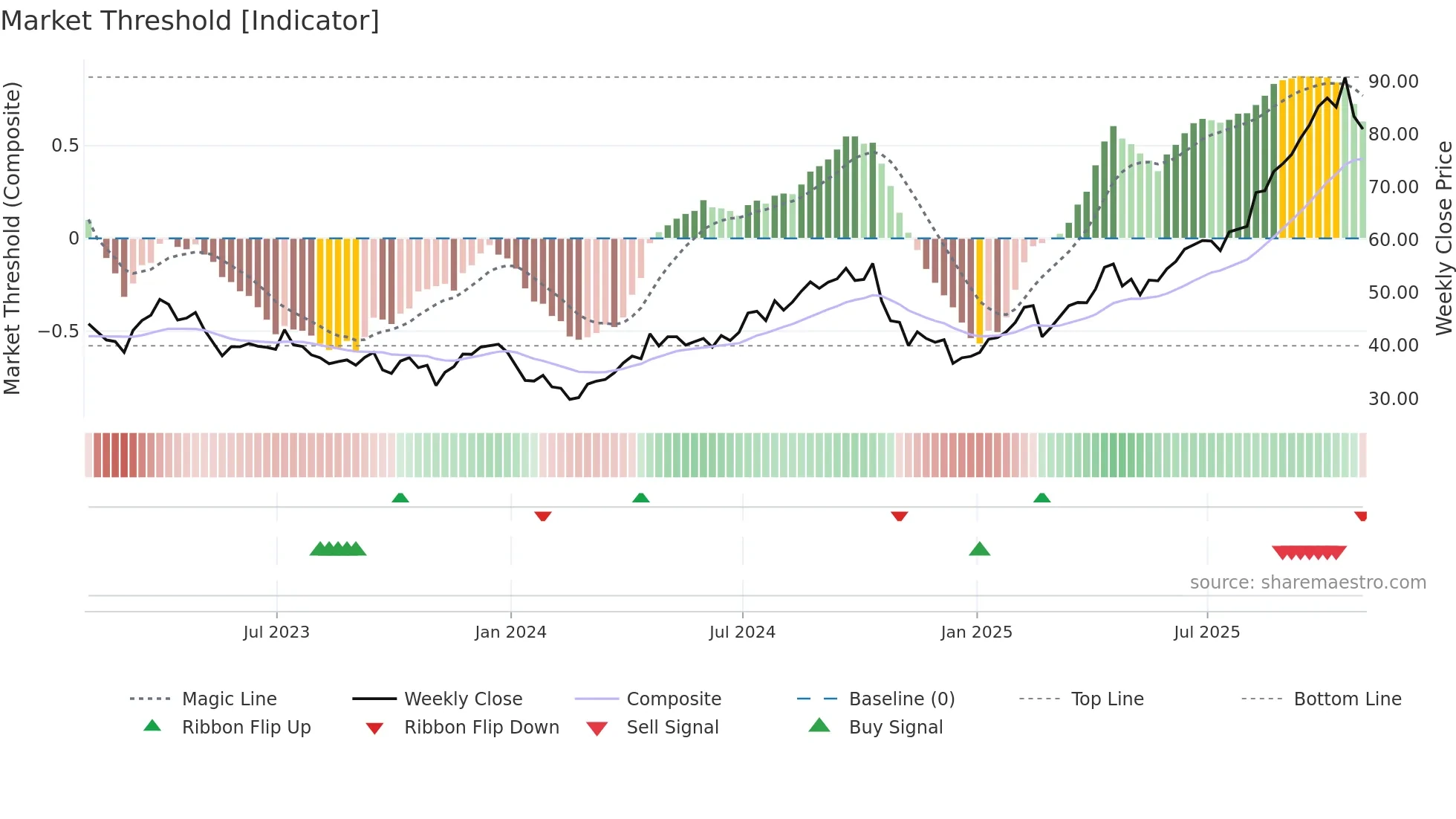This screenshot has width=1456, height=819.
Task: Click the red ribbon flip down marker near Jan 2024
Action: click(x=543, y=516)
